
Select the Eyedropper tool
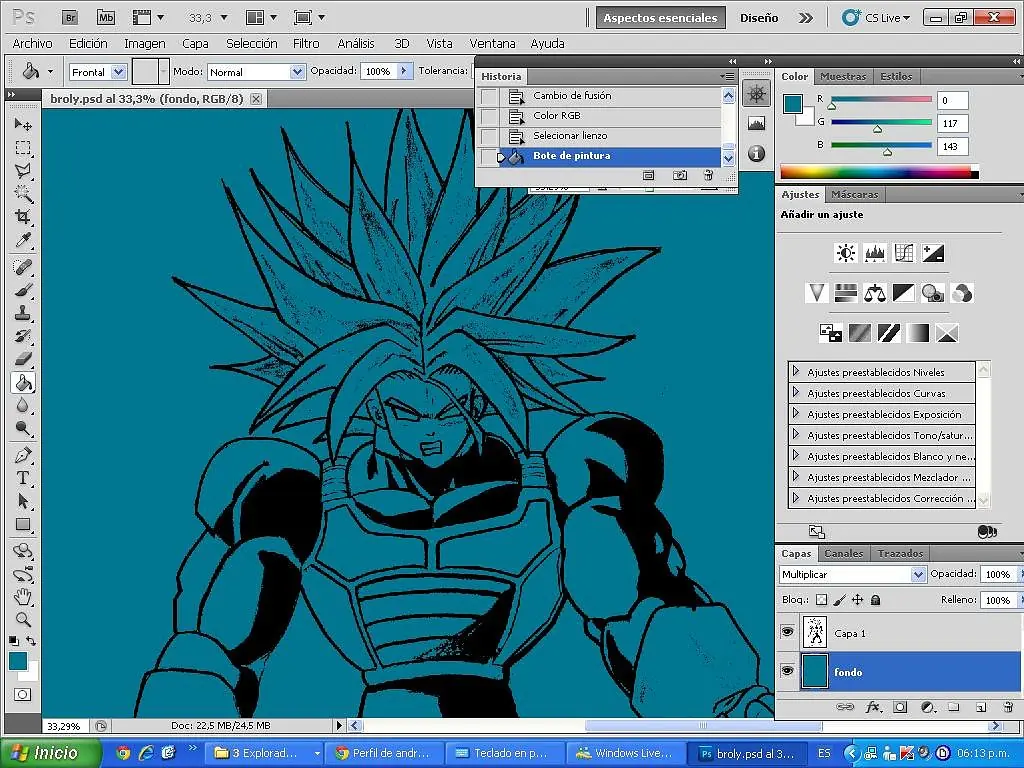click(23, 240)
